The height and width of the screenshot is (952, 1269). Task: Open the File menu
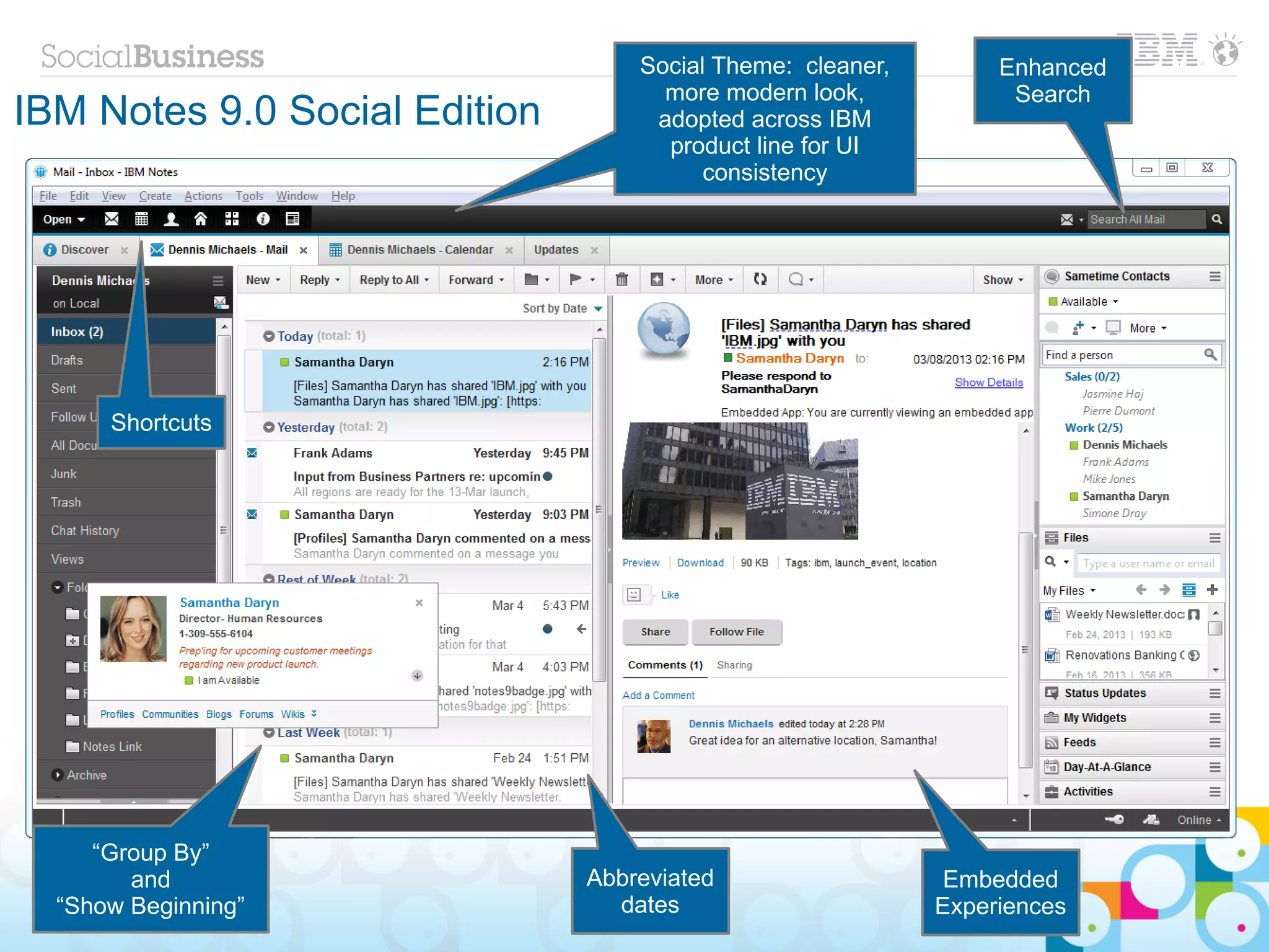(48, 196)
